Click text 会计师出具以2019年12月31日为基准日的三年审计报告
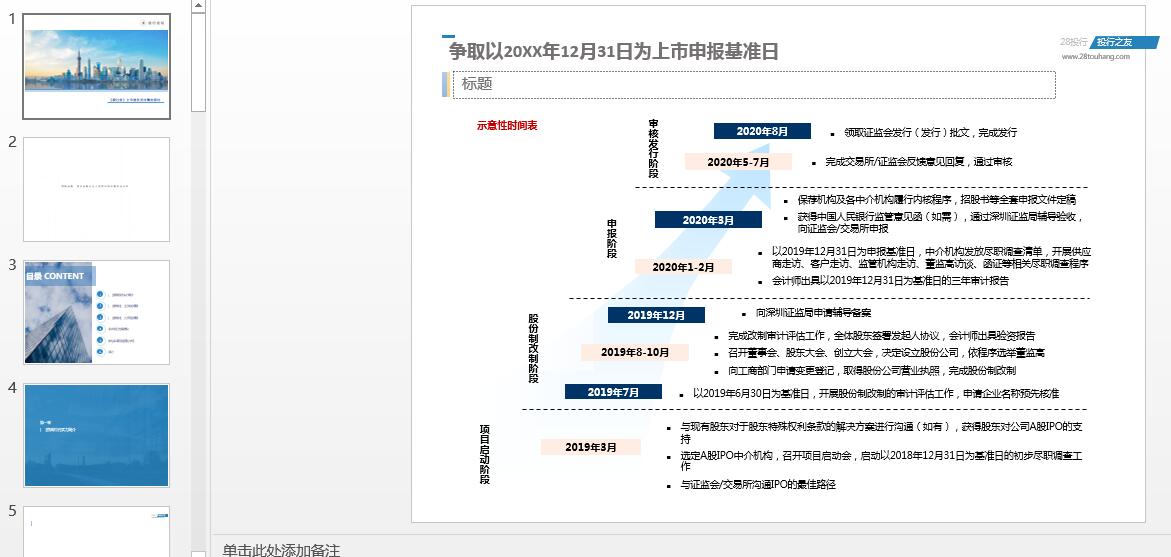Viewport: 1171px width, 557px height. pyautogui.click(x=890, y=281)
